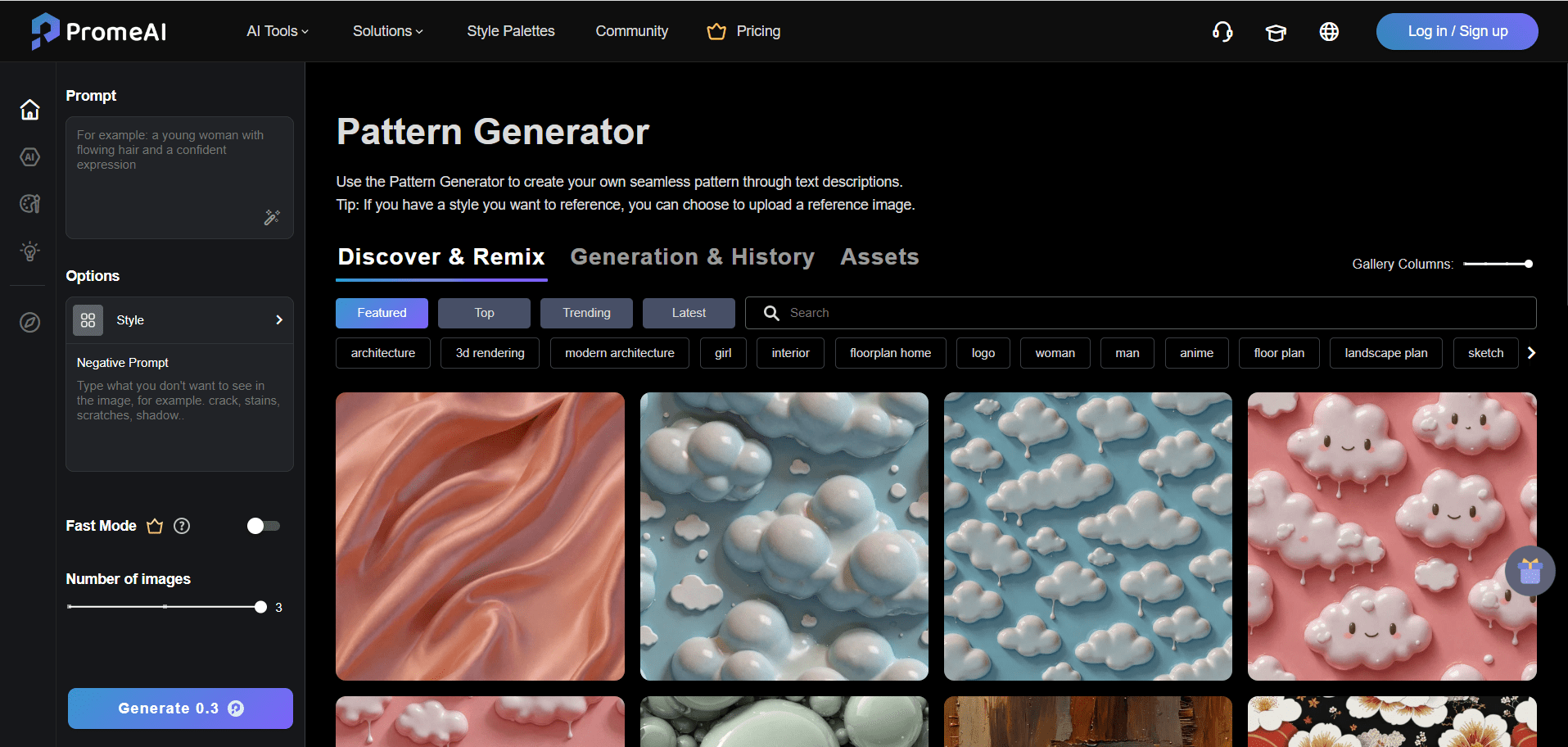Viewport: 1568px width, 747px height.
Task: Open the Assets tab
Action: point(879,256)
